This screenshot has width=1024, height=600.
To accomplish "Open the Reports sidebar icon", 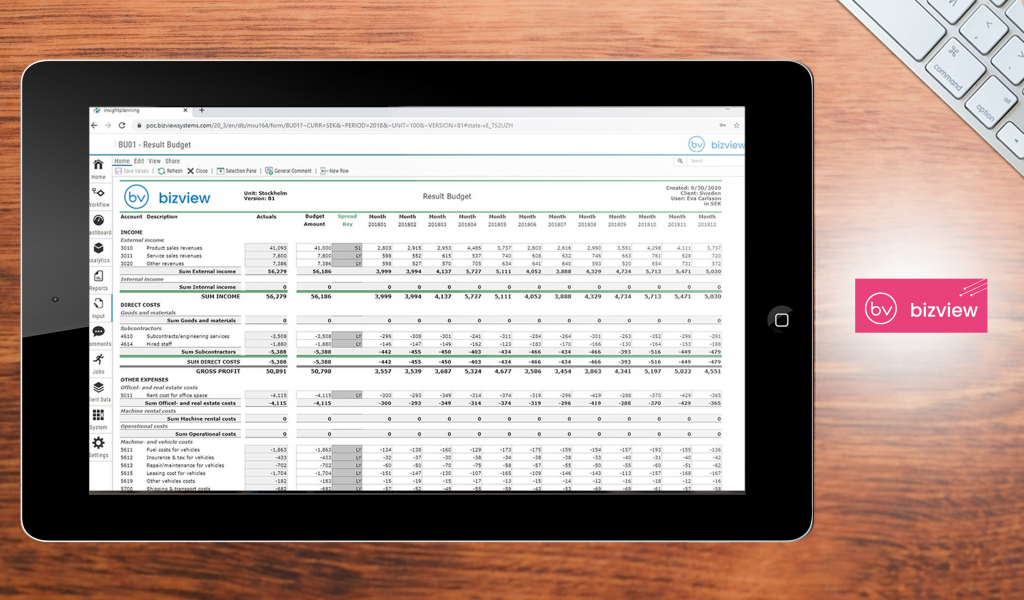I will point(98,277).
